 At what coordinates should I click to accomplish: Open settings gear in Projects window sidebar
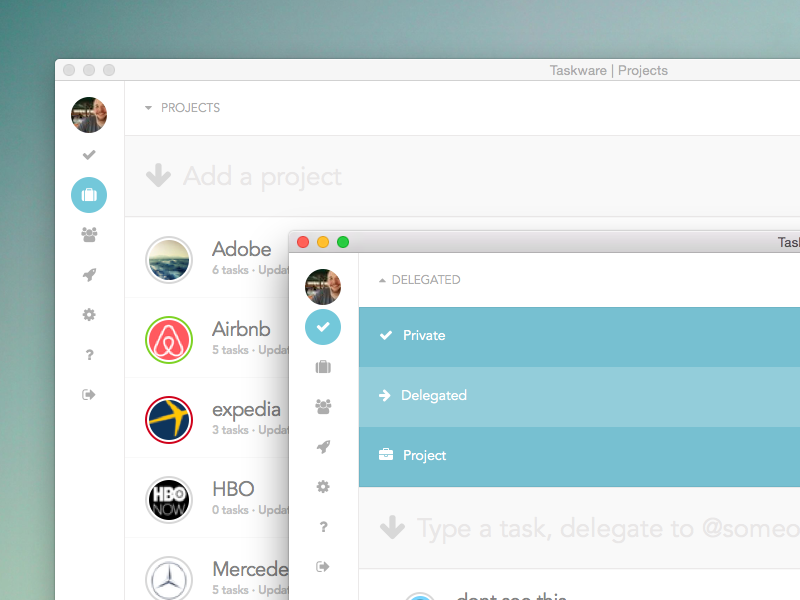point(89,315)
